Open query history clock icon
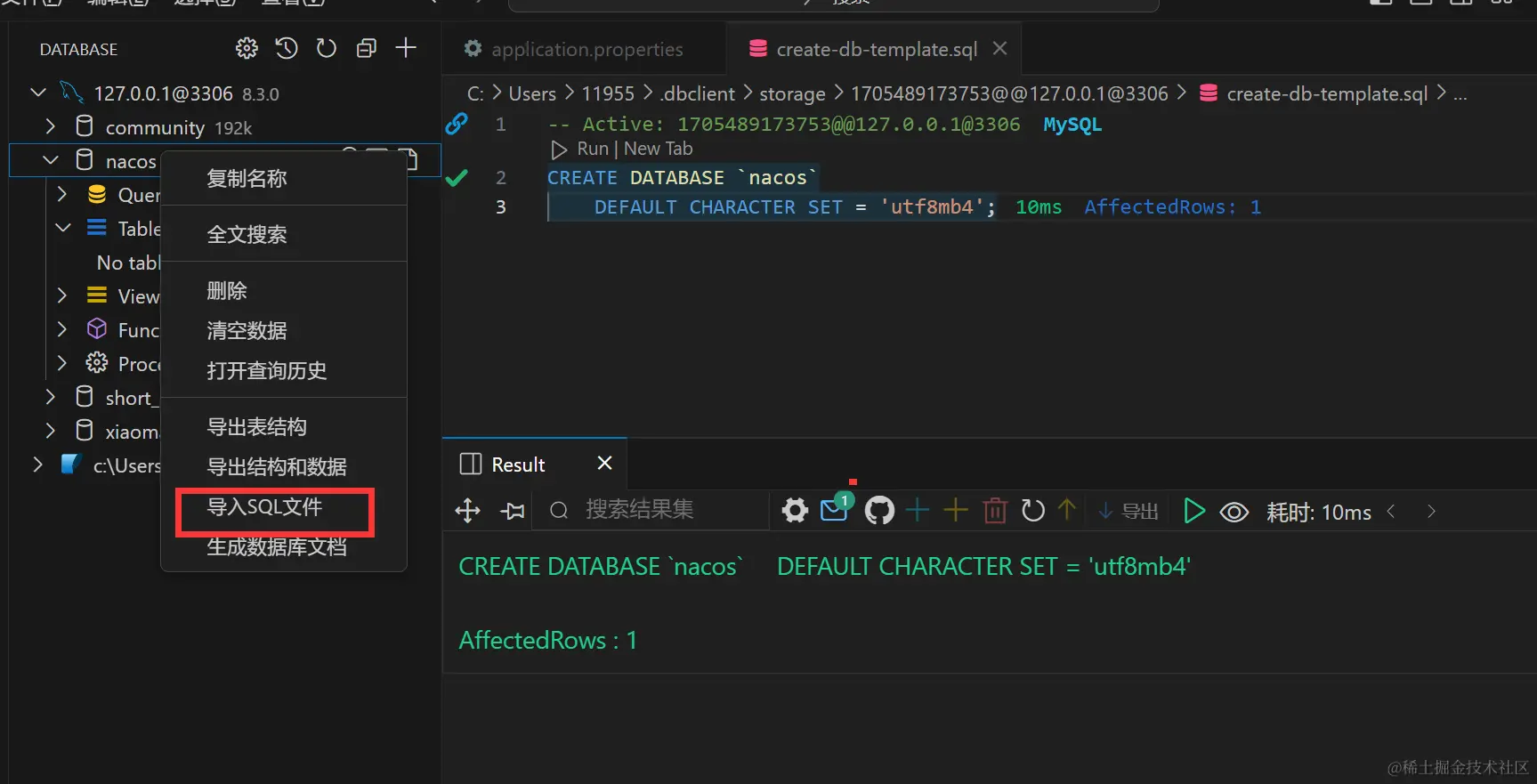This screenshot has width=1537, height=784. (x=287, y=48)
